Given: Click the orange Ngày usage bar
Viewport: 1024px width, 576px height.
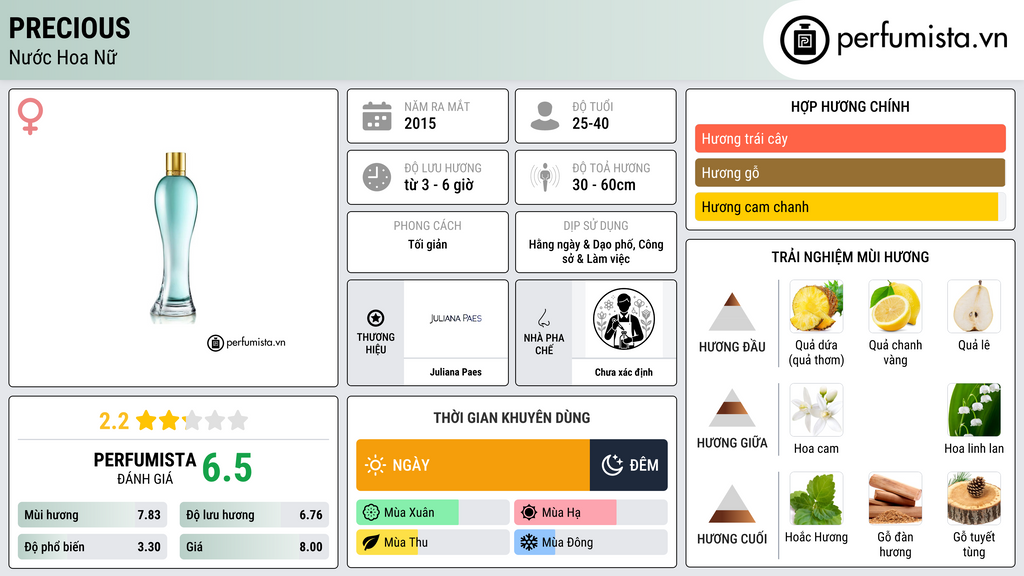Looking at the screenshot, I should (x=473, y=465).
